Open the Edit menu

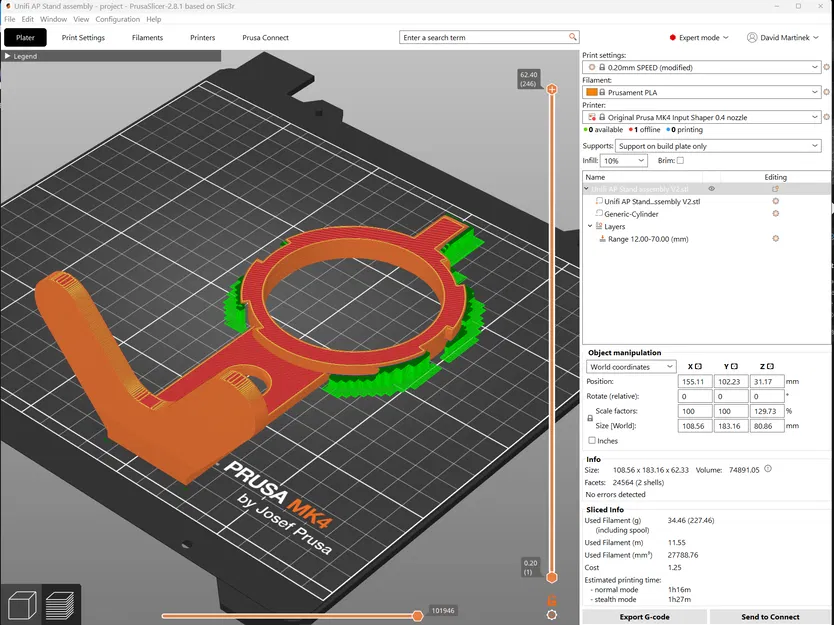[x=28, y=19]
